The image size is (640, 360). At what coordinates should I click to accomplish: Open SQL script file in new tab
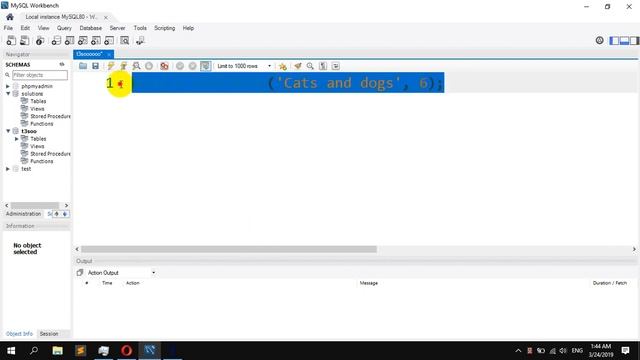point(24,40)
